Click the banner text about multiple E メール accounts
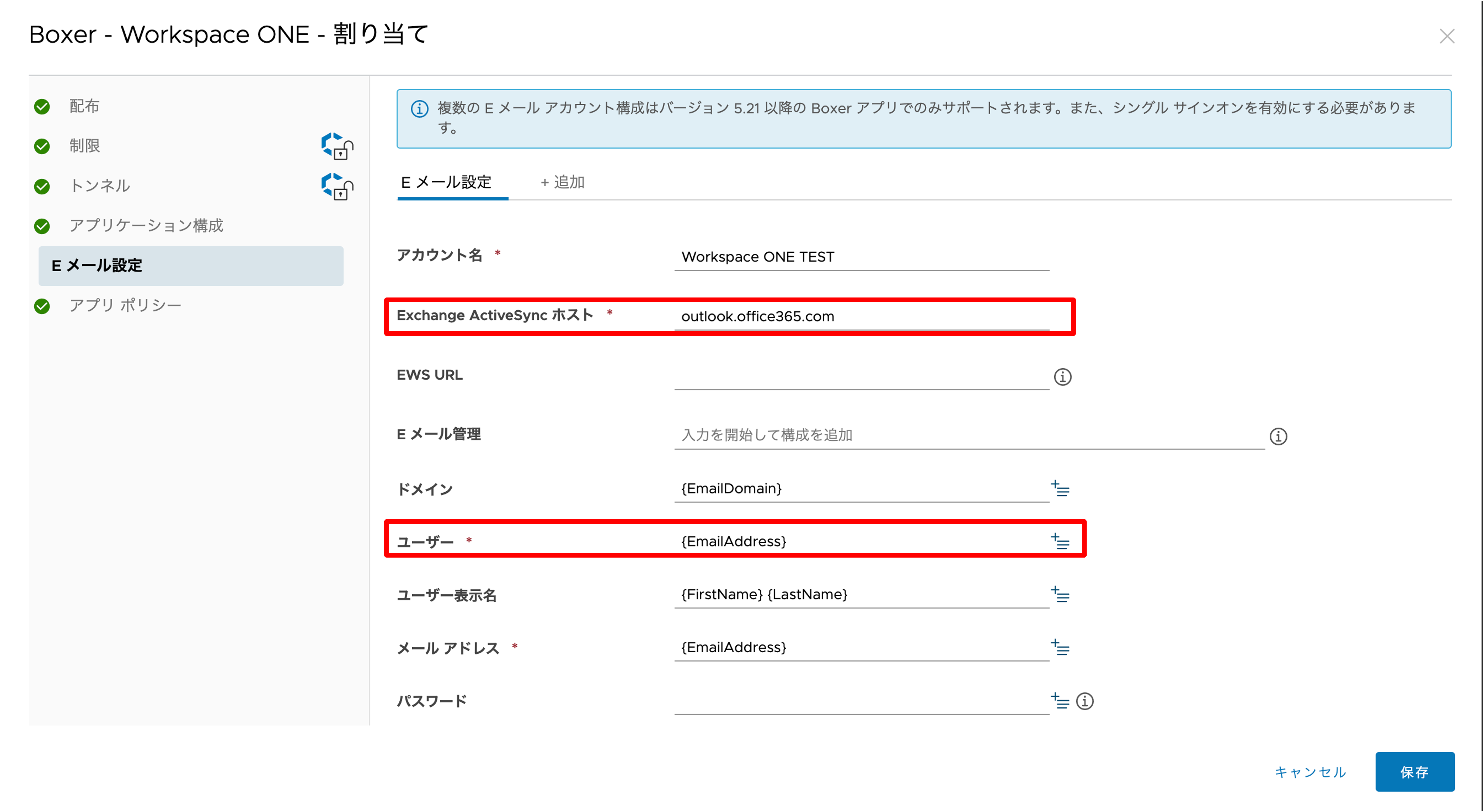Viewport: 1483px width, 812px height. click(x=927, y=117)
